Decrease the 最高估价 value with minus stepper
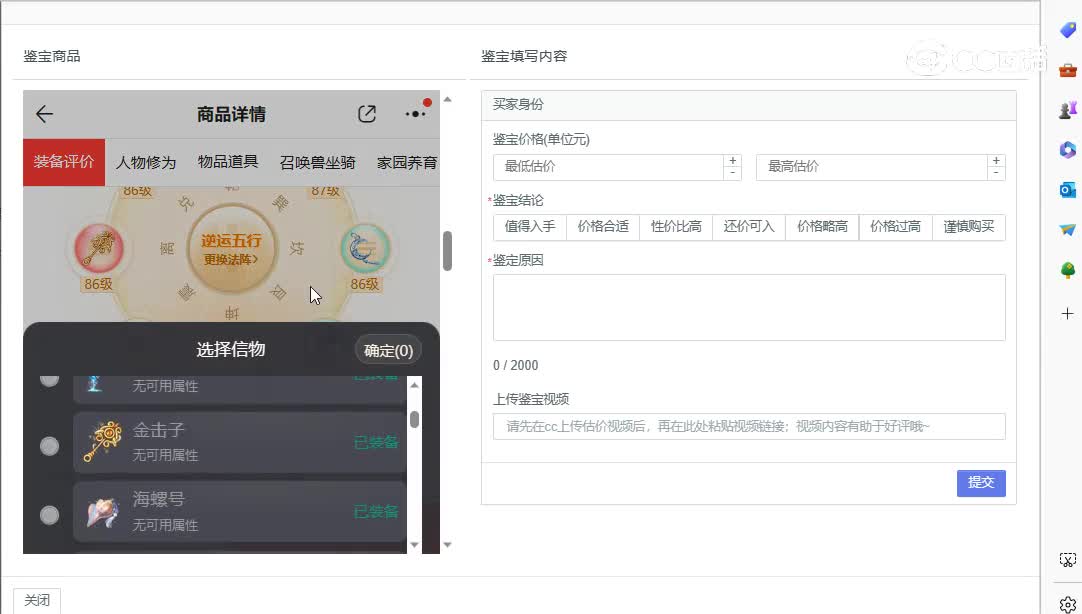The width and height of the screenshot is (1082, 614). coord(996,173)
